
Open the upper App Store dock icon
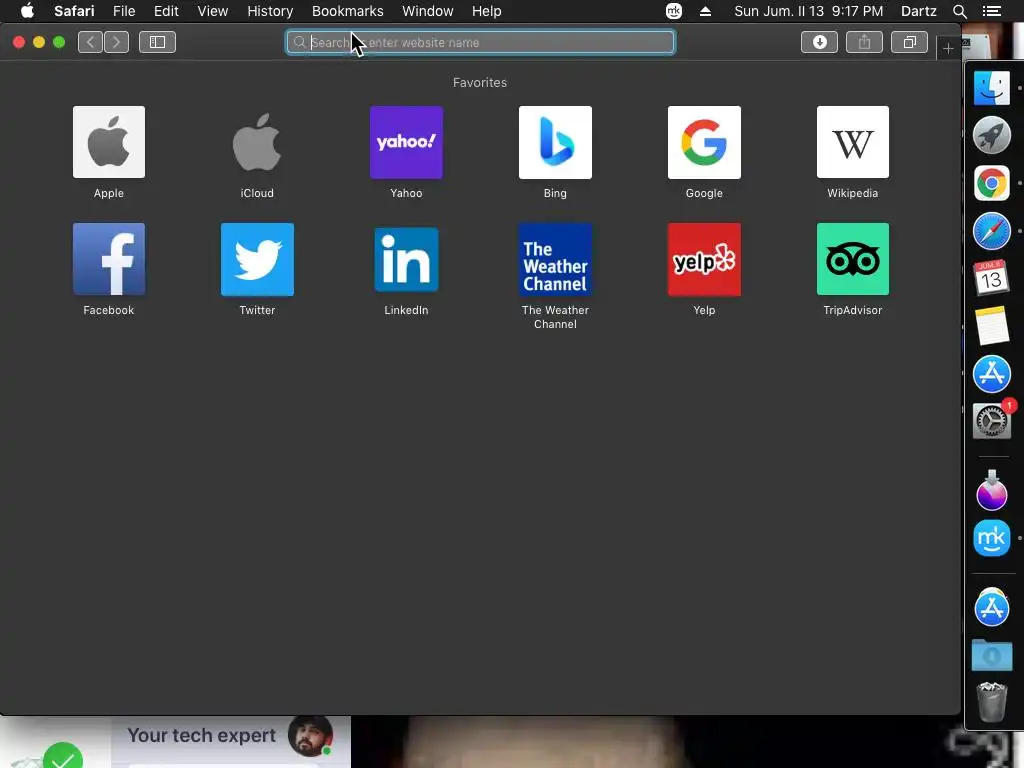pyautogui.click(x=992, y=374)
